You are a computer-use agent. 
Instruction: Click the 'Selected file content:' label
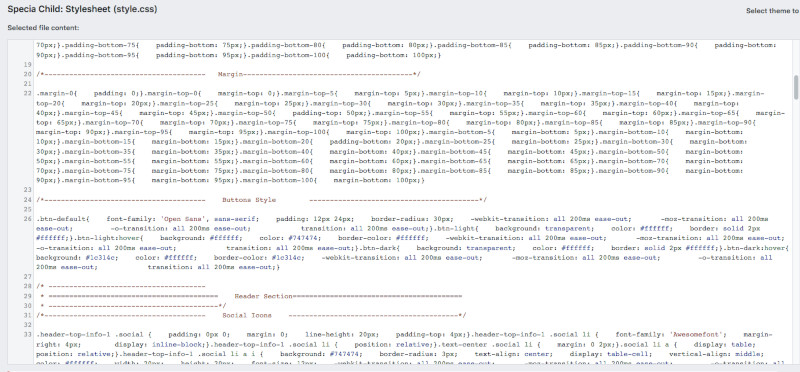tap(43, 28)
